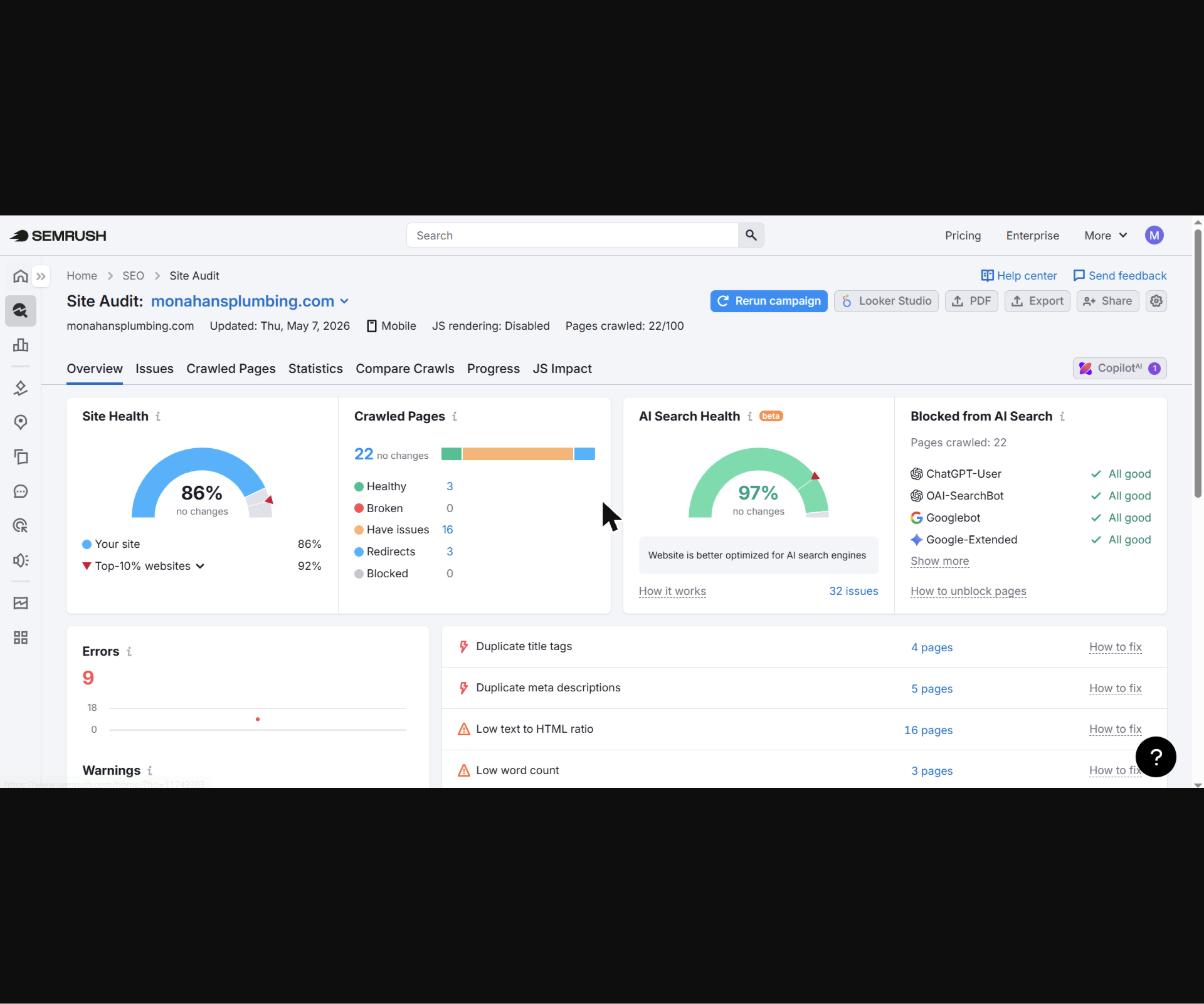Click the search magnifier button
Image resolution: width=1204 pixels, height=1004 pixels.
coord(751,235)
